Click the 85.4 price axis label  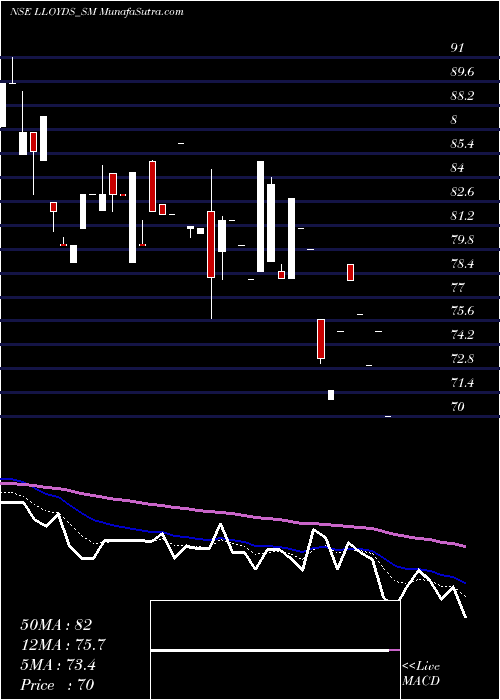[464, 144]
